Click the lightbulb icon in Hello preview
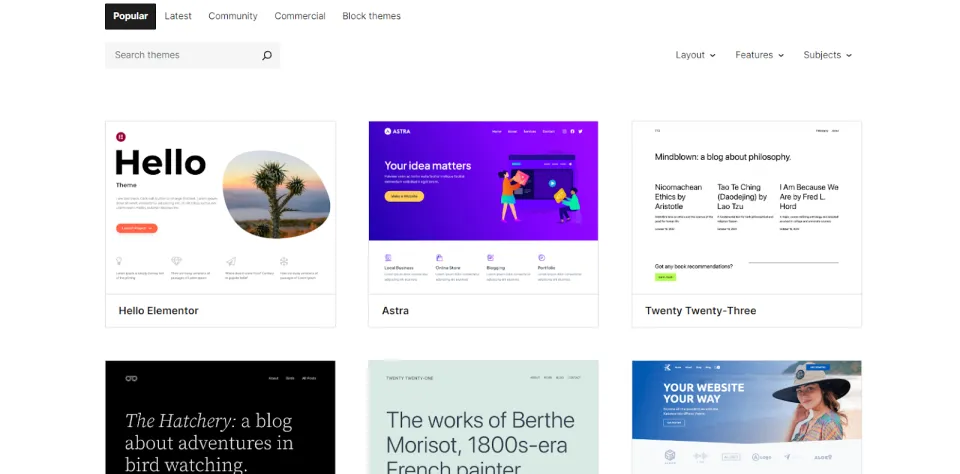 (x=119, y=261)
